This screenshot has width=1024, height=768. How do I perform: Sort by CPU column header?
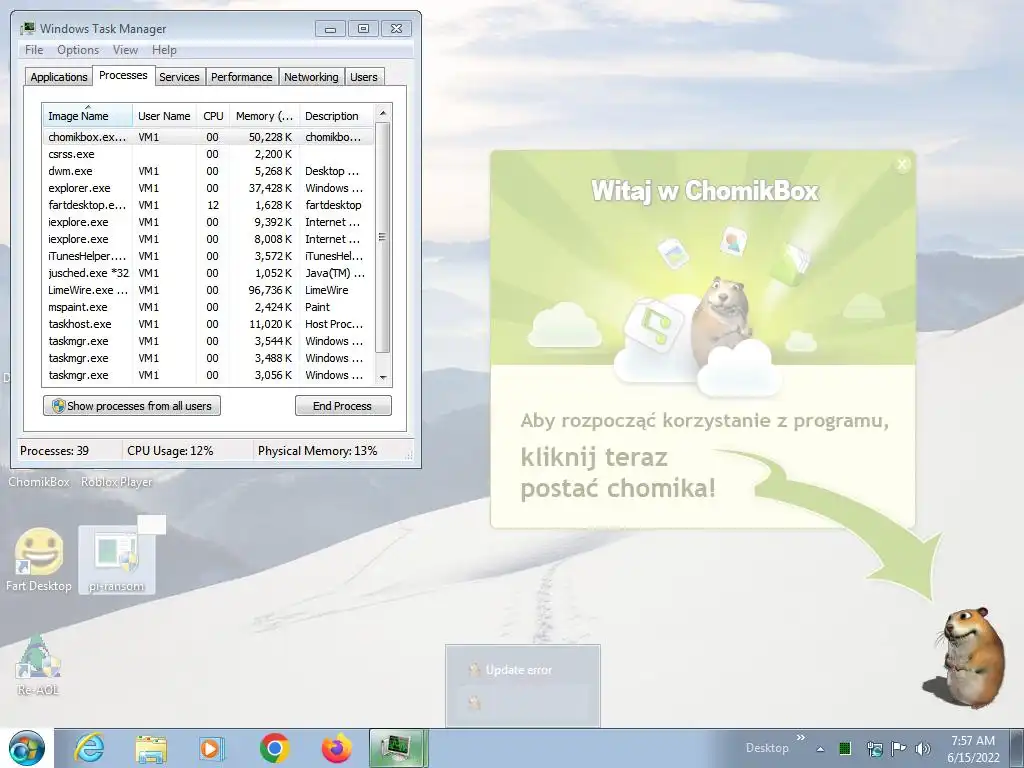pyautogui.click(x=213, y=116)
